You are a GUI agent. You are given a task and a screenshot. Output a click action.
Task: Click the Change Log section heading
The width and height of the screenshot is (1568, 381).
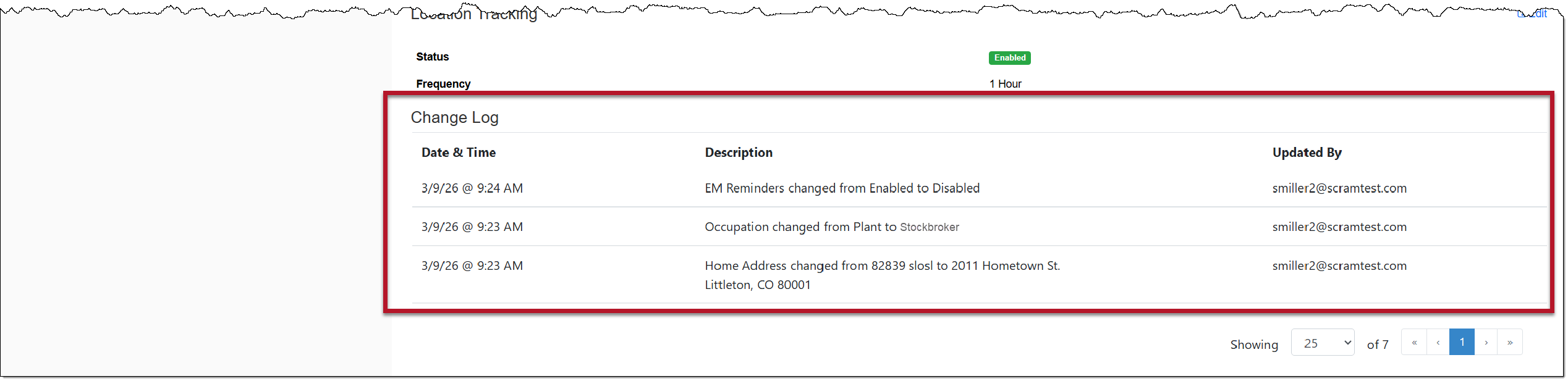[454, 117]
